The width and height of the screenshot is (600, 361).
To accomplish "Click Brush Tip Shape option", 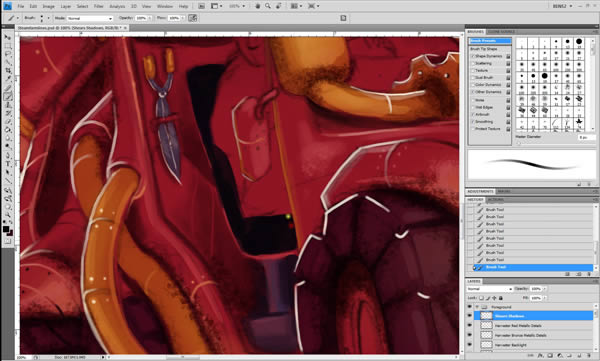I will coord(484,49).
